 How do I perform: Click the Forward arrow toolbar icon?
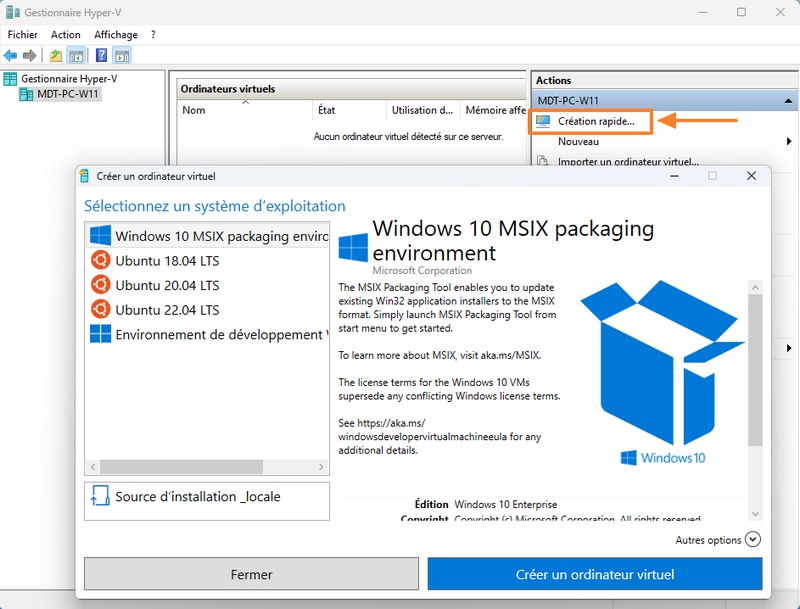30,55
